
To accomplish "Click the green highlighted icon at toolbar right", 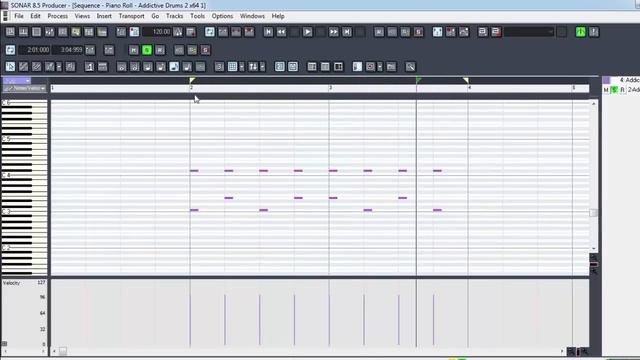I will (x=580, y=32).
